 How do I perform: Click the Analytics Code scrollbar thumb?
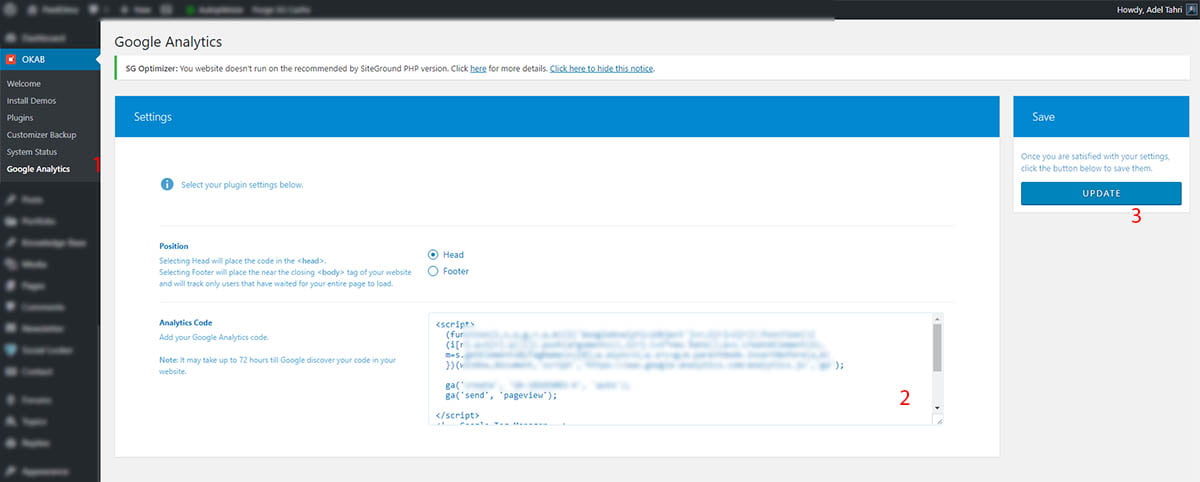click(937, 348)
